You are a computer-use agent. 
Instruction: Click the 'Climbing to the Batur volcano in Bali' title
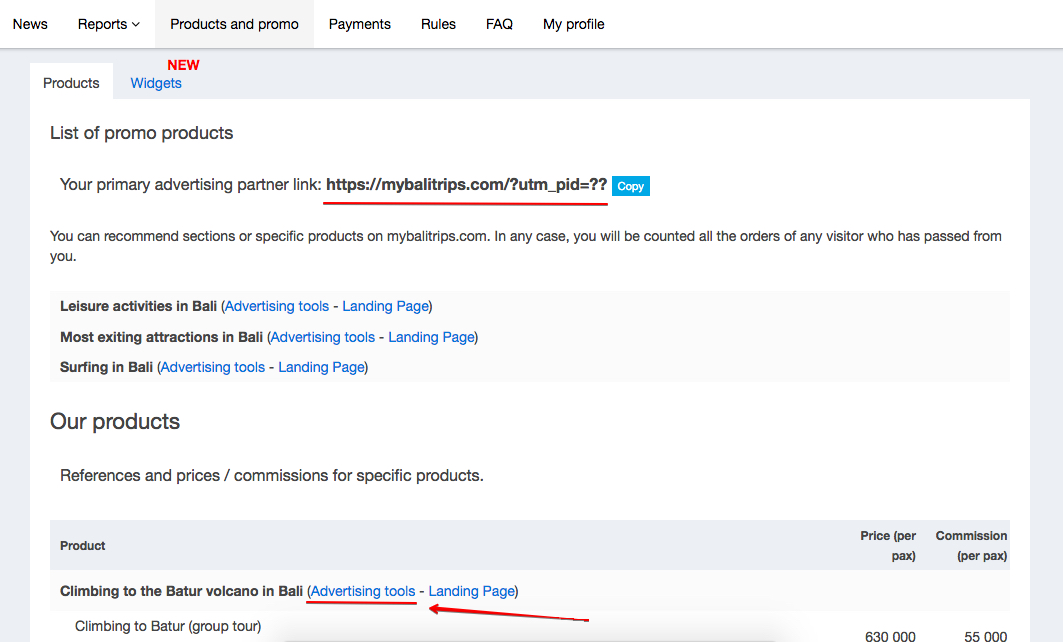(x=181, y=591)
